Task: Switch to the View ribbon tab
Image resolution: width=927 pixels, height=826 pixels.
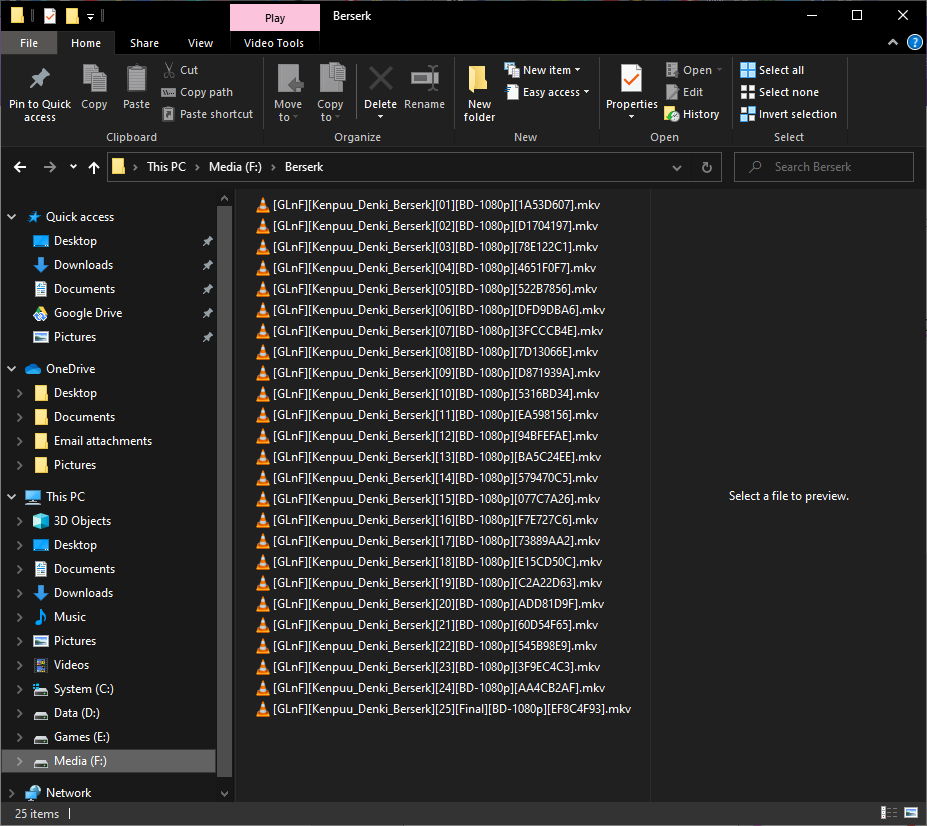Action: pyautogui.click(x=200, y=43)
